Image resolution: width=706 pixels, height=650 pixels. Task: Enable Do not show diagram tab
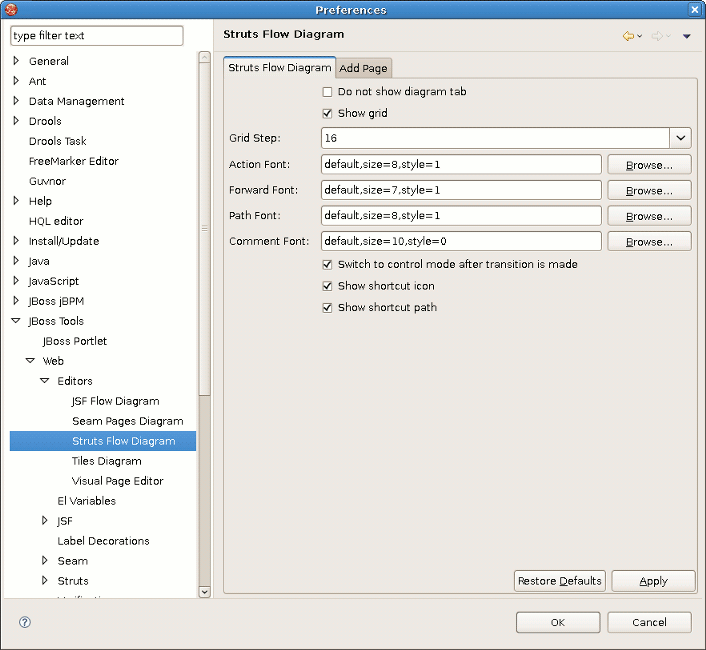(328, 92)
